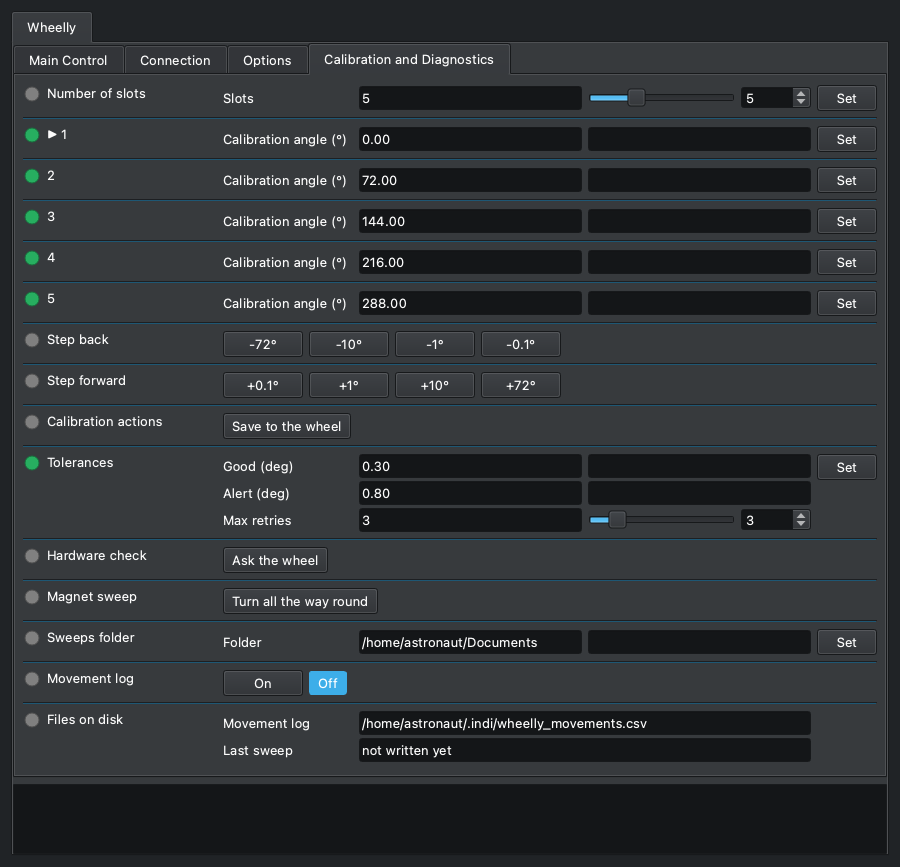Click the 'not written yet' Last sweep value

(x=406, y=751)
